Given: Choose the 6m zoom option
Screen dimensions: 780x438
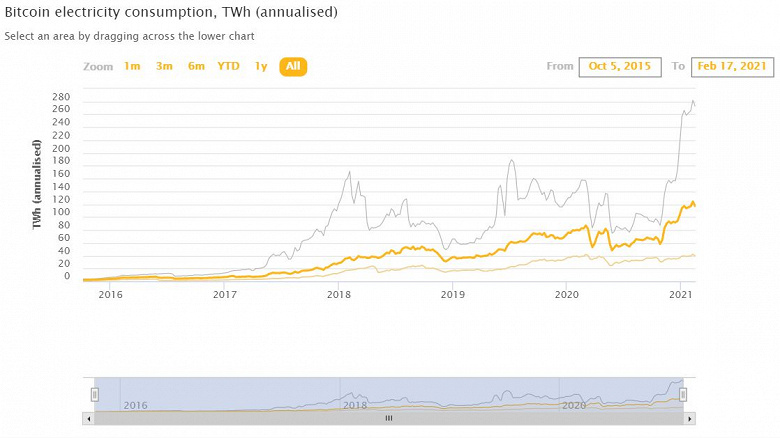Looking at the screenshot, I should click(x=197, y=67).
